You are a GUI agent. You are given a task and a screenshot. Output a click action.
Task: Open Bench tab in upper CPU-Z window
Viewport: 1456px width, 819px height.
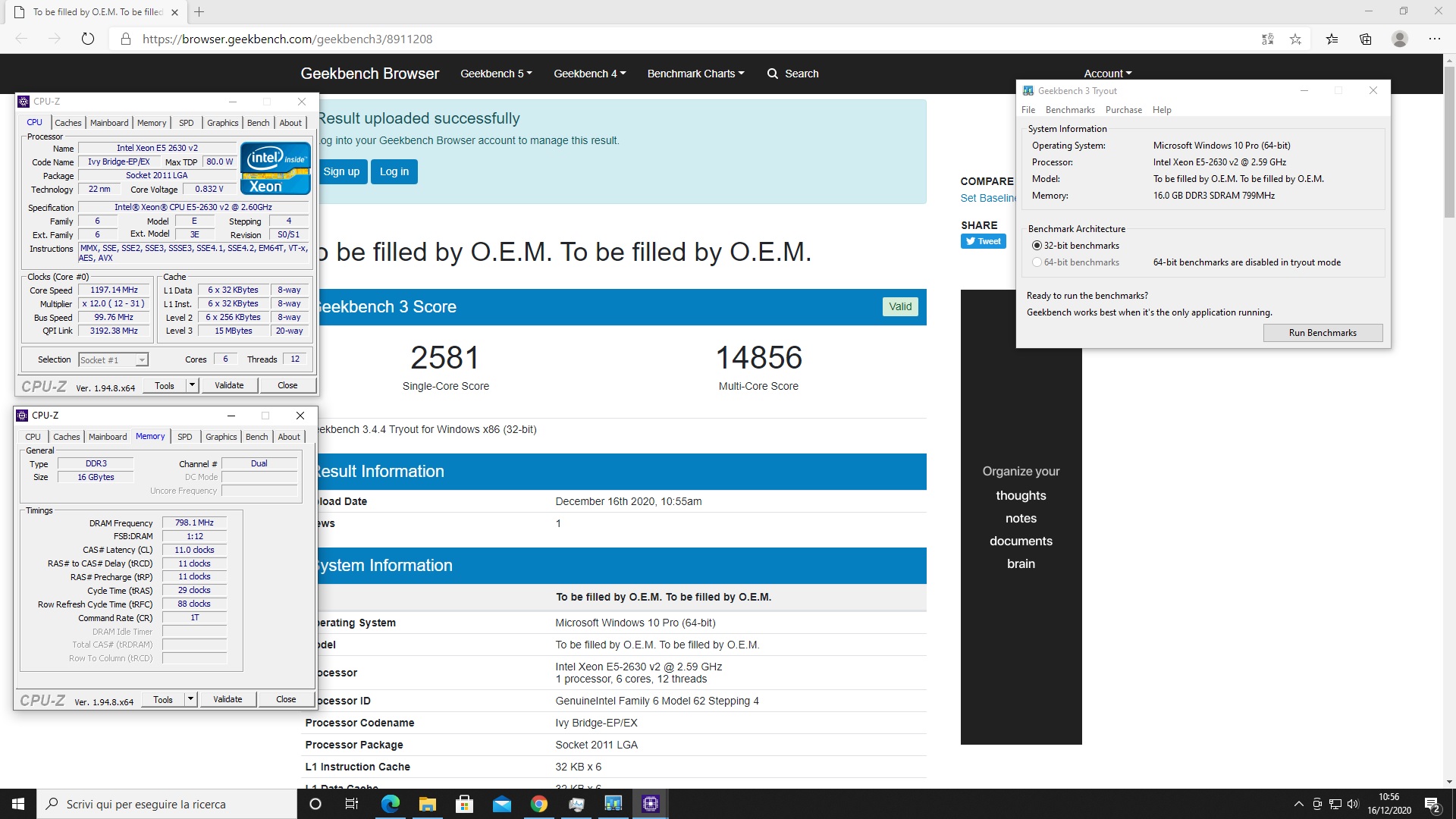tap(258, 123)
